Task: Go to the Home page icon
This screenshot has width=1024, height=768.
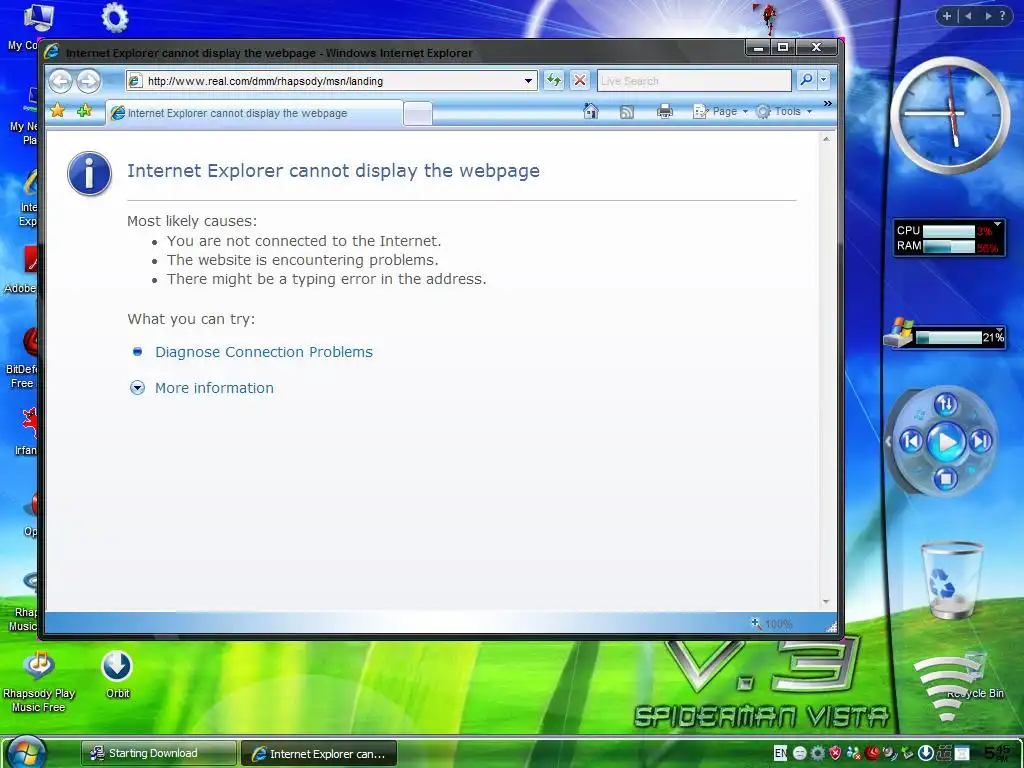Action: coord(591,112)
